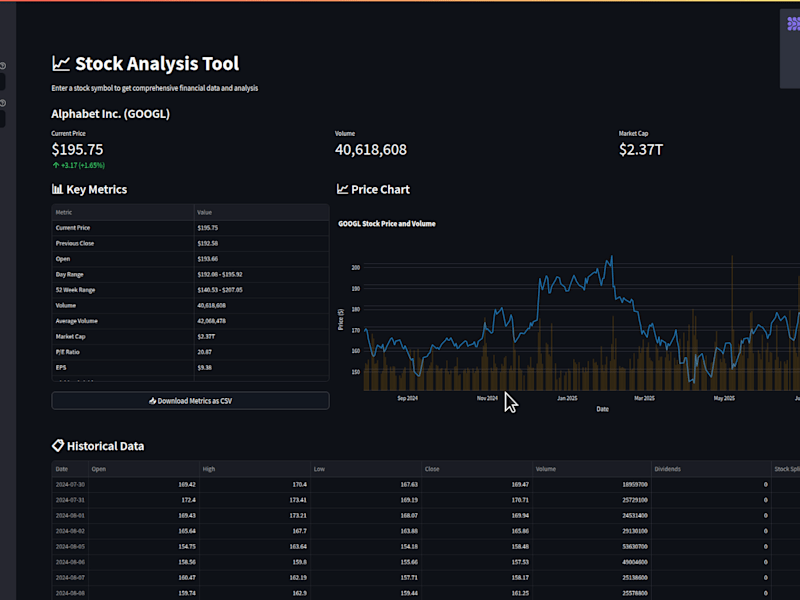The image size is (800, 600).
Task: Select the Day Range metric label
Action: tap(69, 274)
